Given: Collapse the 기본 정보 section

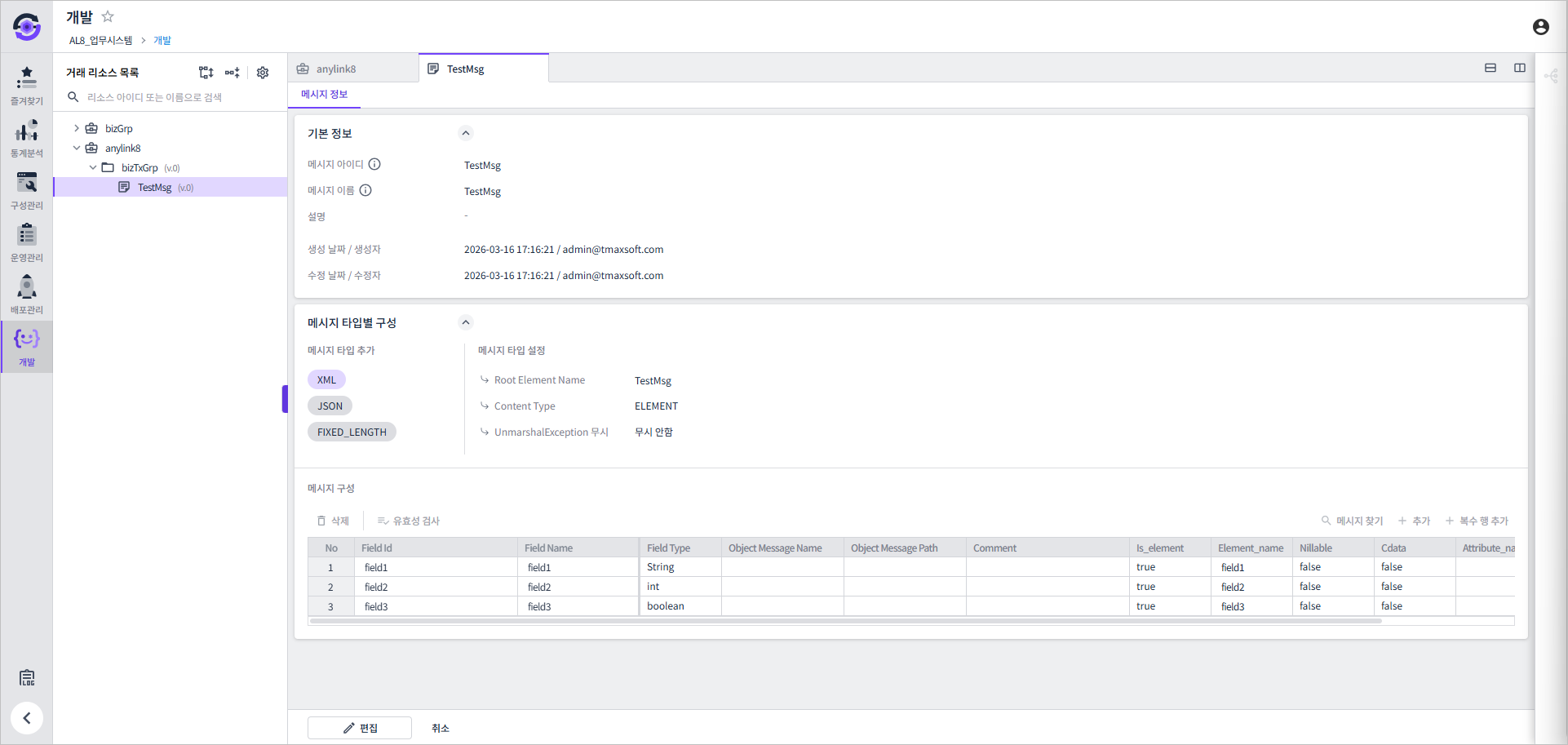Looking at the screenshot, I should click(466, 133).
